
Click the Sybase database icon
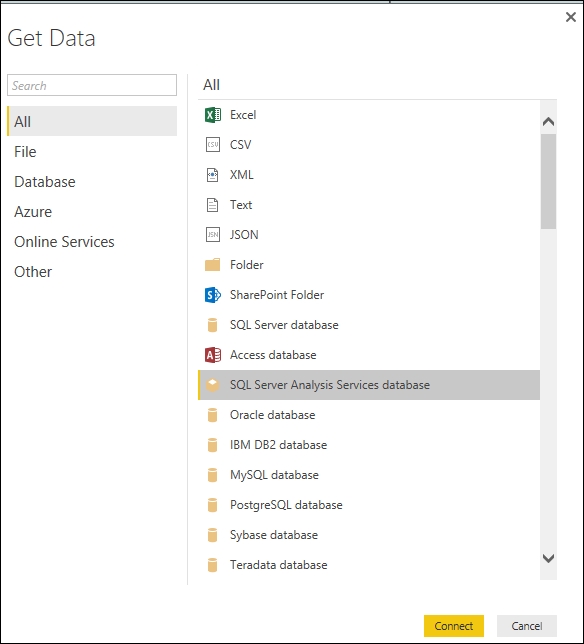tap(212, 535)
